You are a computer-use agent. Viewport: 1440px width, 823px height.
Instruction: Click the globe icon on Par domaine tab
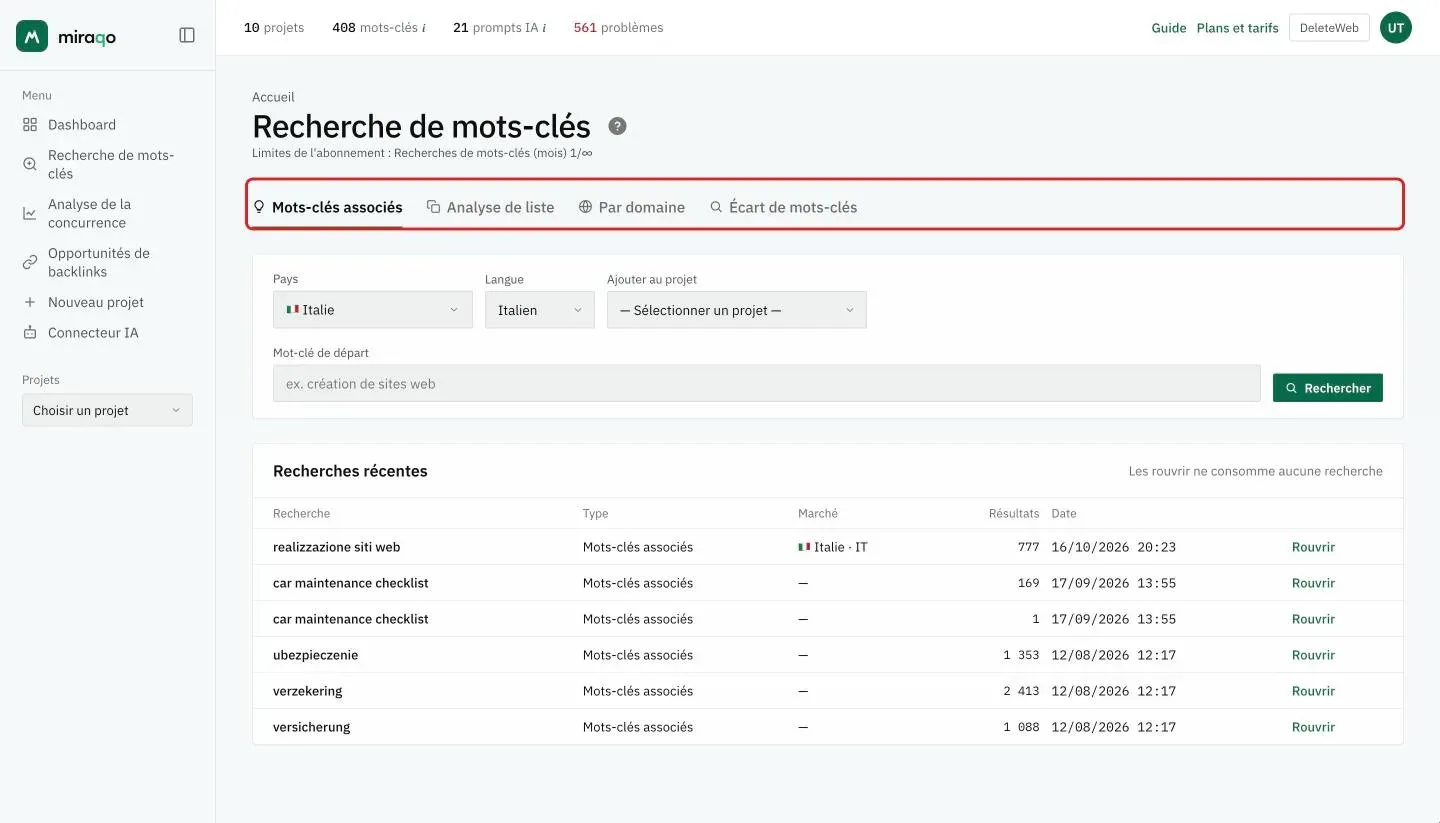(x=586, y=207)
